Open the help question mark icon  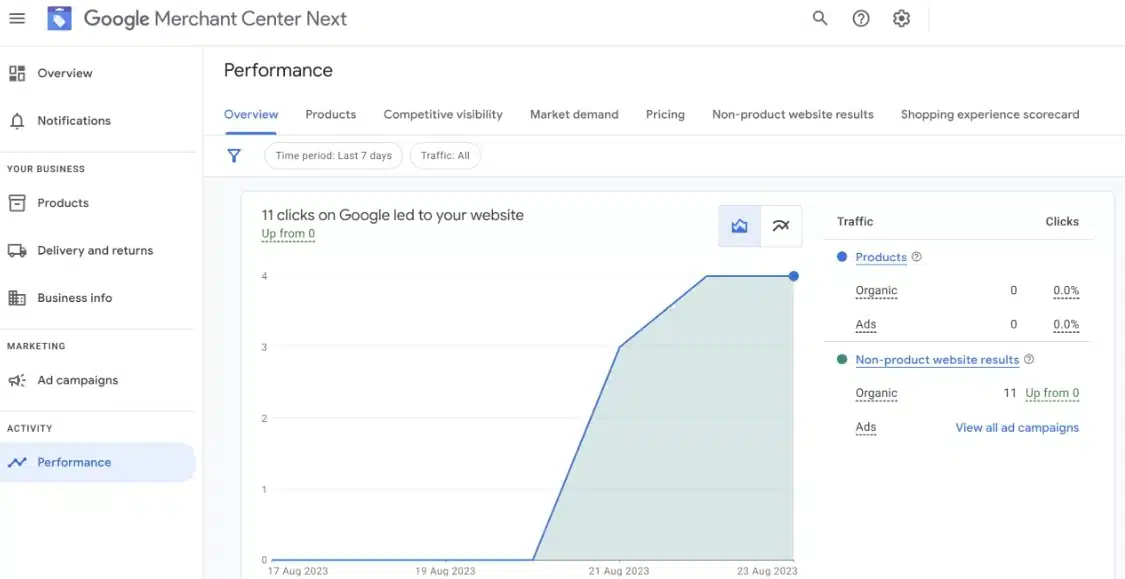point(861,19)
